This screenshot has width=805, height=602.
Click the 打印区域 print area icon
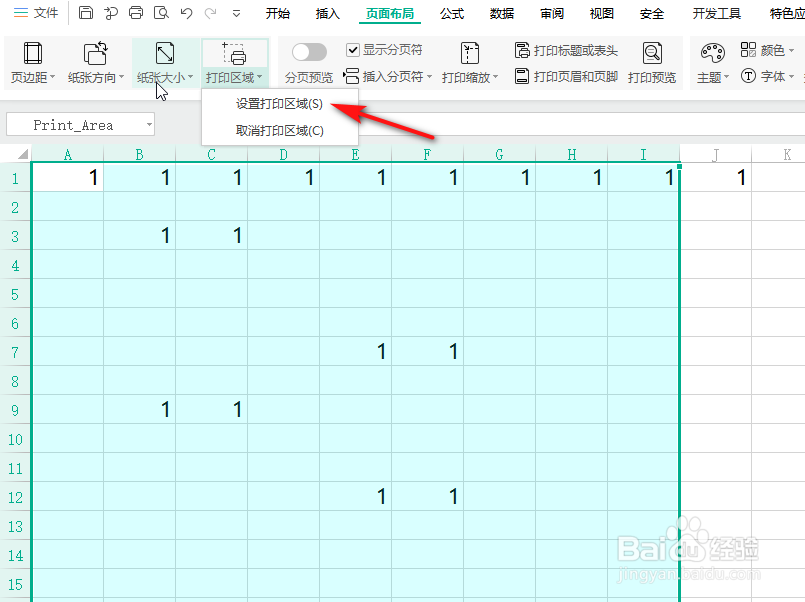pyautogui.click(x=234, y=53)
